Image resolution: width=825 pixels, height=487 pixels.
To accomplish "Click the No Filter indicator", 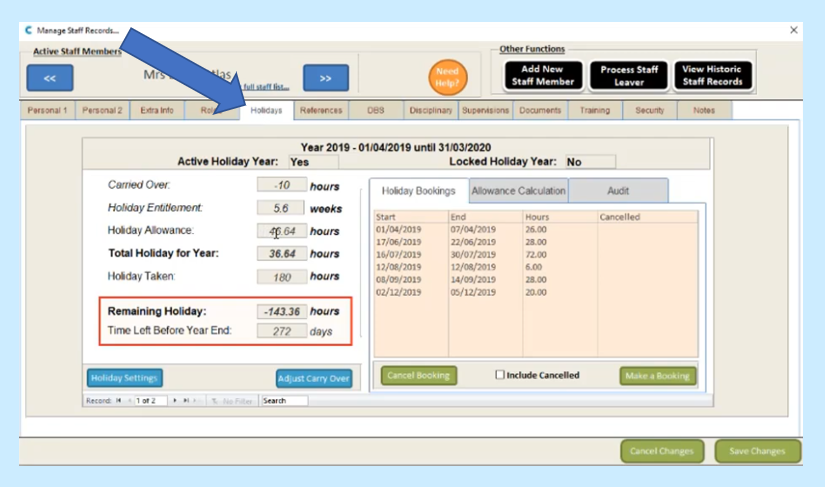I will coord(232,401).
